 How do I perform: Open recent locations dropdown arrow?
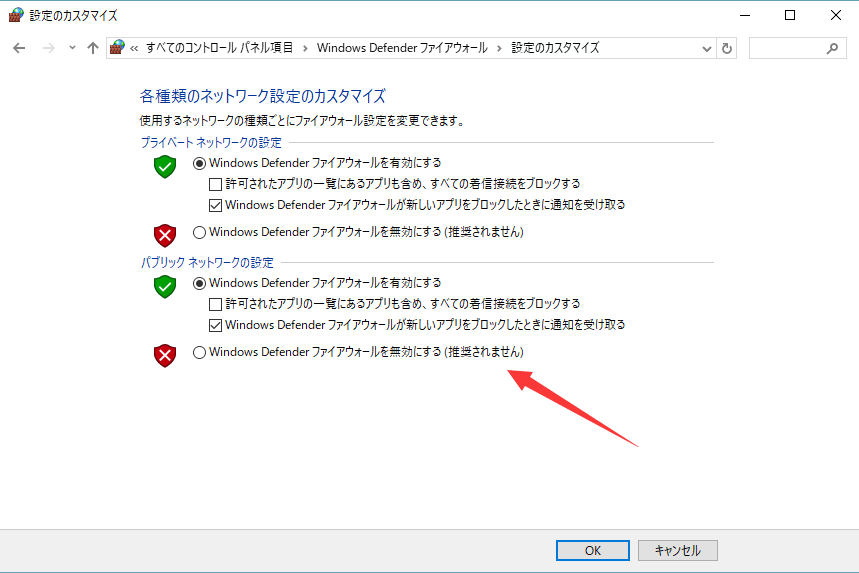pyautogui.click(x=72, y=48)
